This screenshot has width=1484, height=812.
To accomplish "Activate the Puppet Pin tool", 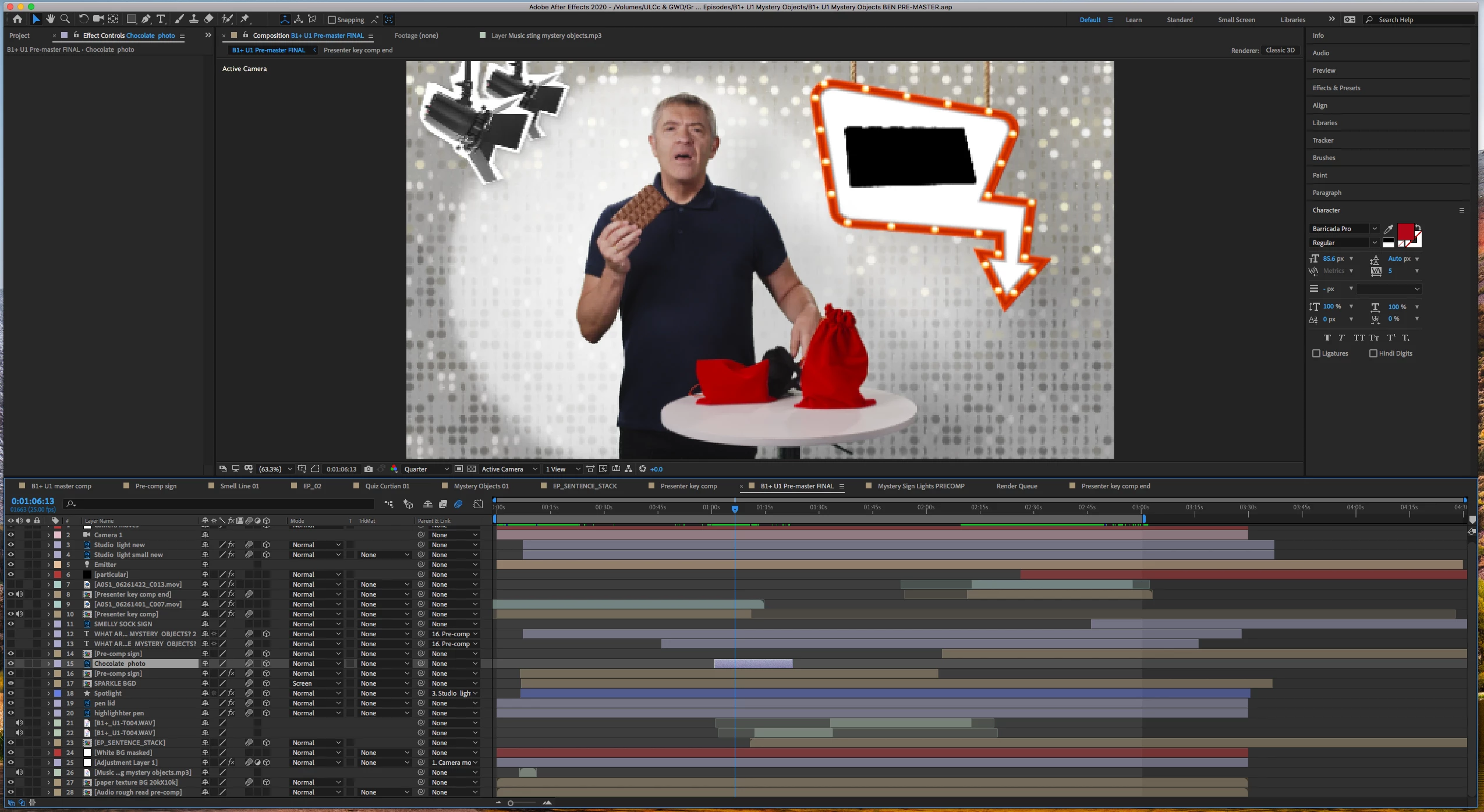I will coord(245,19).
